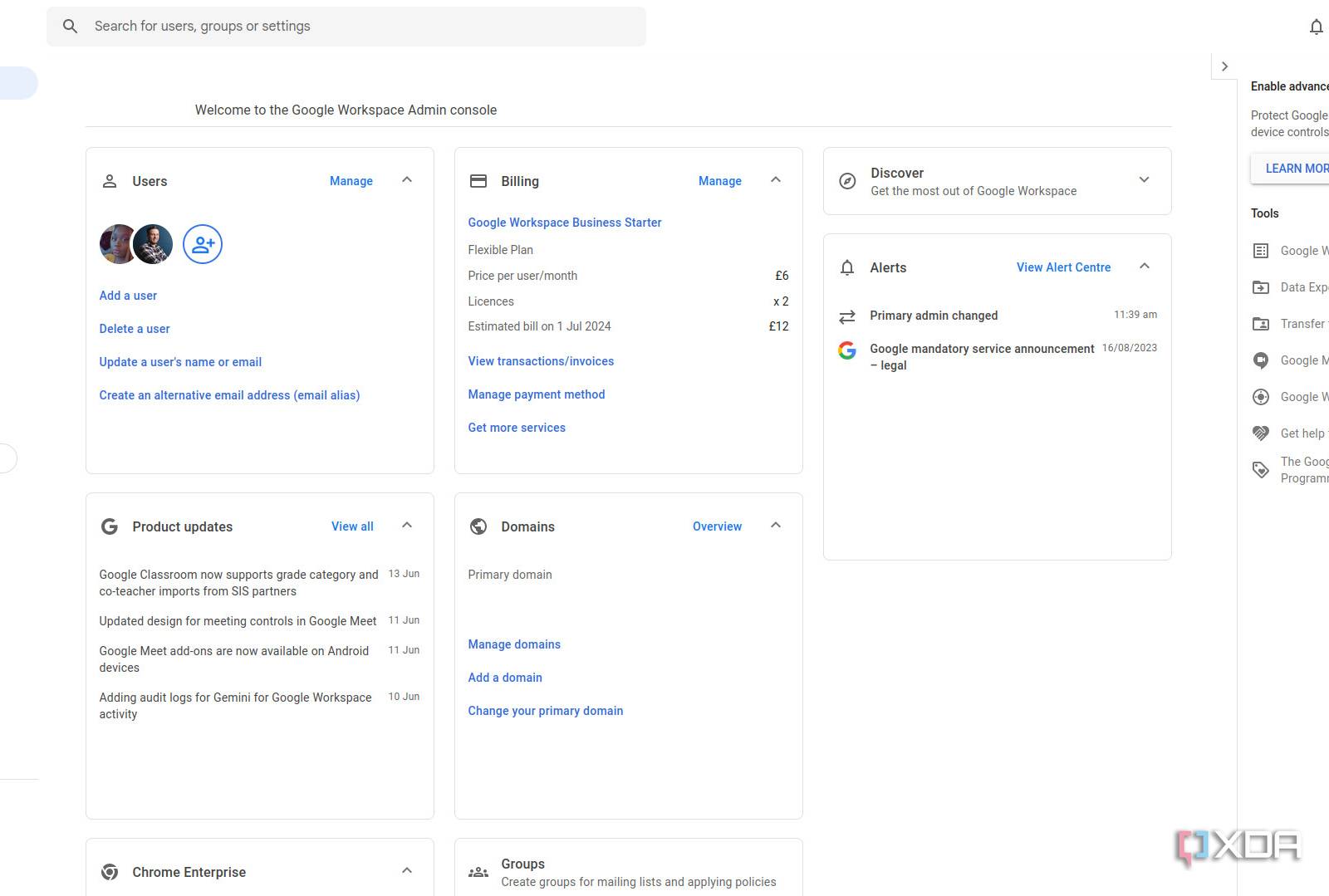The image size is (1329, 896).
Task: Click the Groups people icon
Action: click(x=478, y=872)
